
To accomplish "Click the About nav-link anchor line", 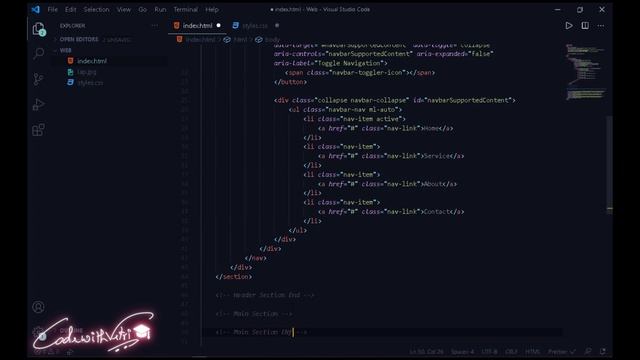I will pos(387,184).
